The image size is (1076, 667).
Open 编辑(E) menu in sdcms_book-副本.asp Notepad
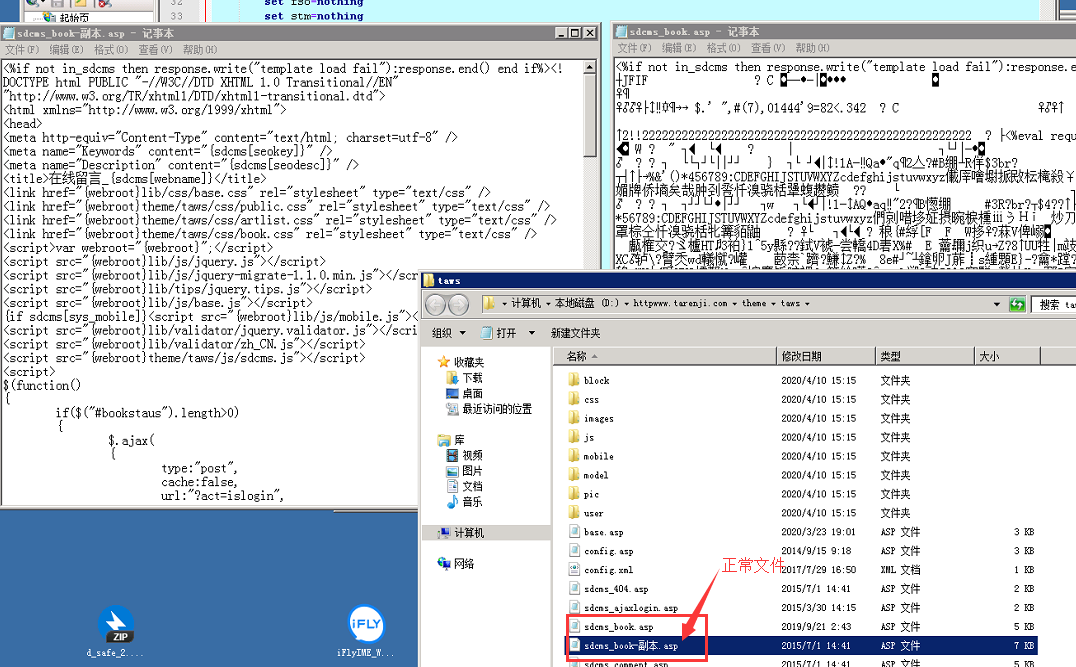tap(66, 49)
